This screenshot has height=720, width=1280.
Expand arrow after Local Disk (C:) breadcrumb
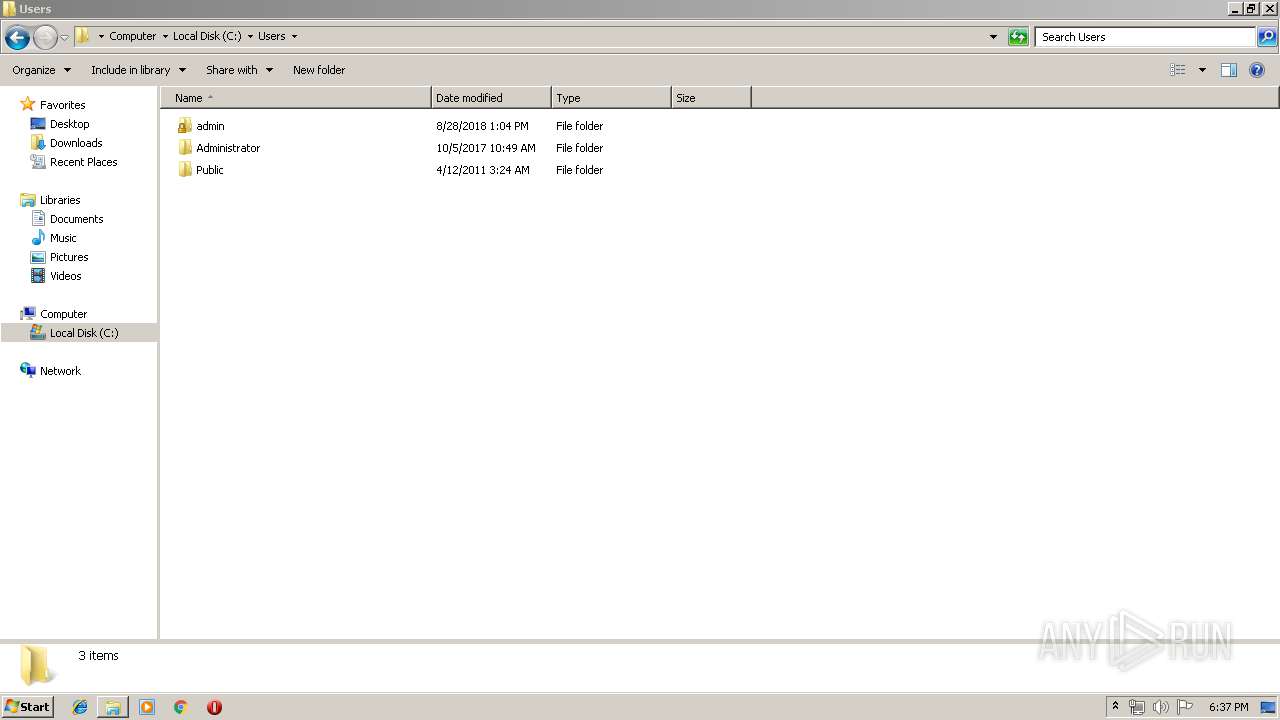pyautogui.click(x=250, y=36)
